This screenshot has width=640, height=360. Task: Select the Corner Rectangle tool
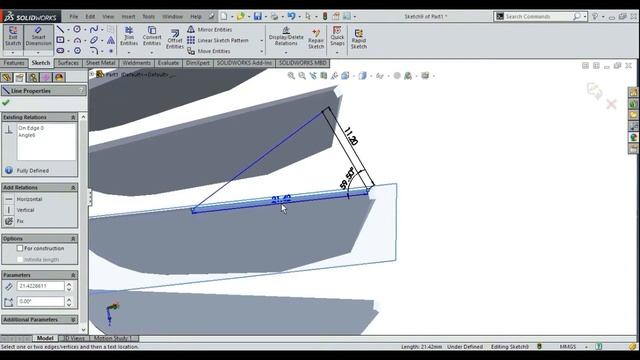click(60, 40)
